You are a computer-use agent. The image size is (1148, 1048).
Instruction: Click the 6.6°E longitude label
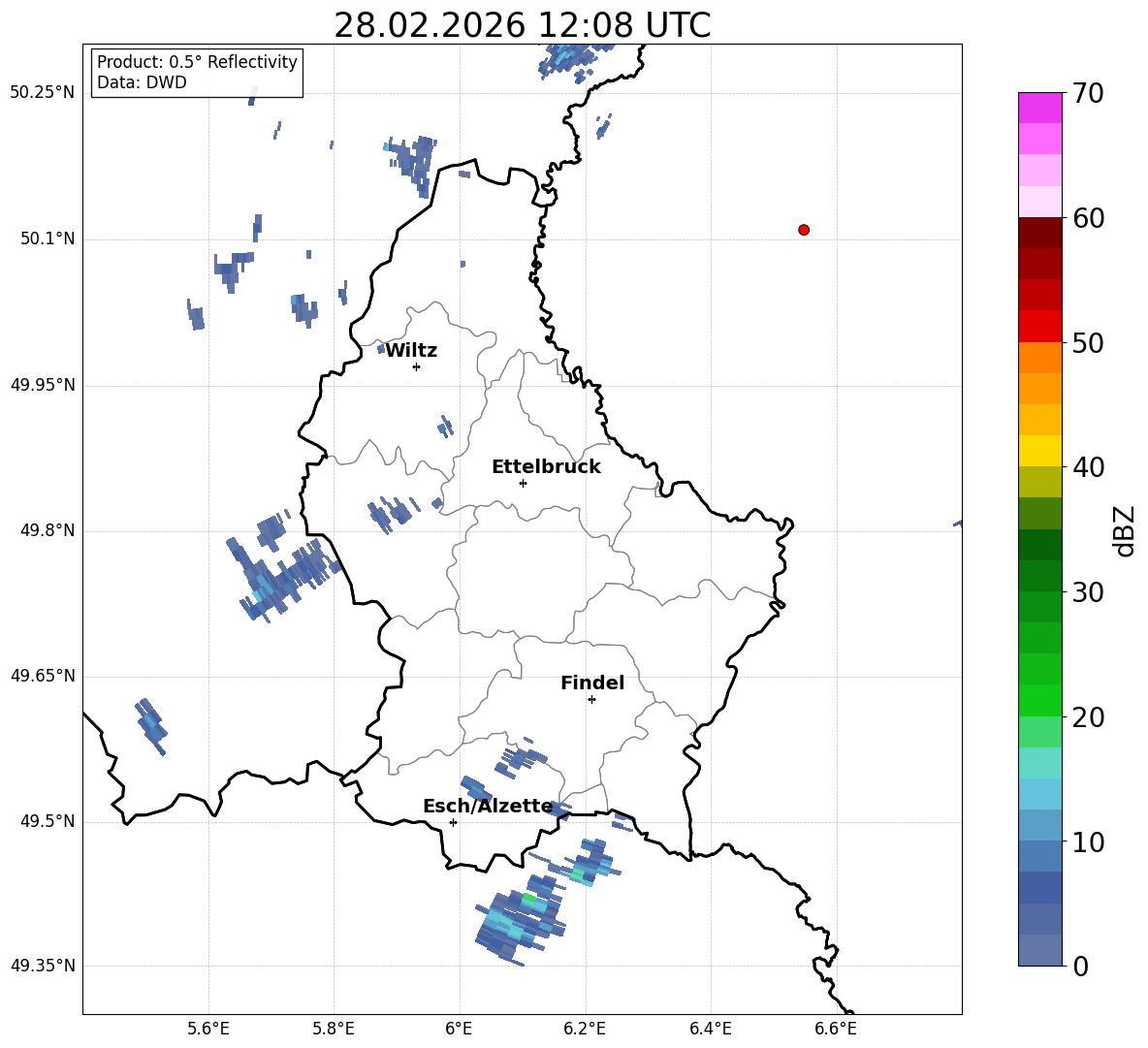click(836, 1030)
